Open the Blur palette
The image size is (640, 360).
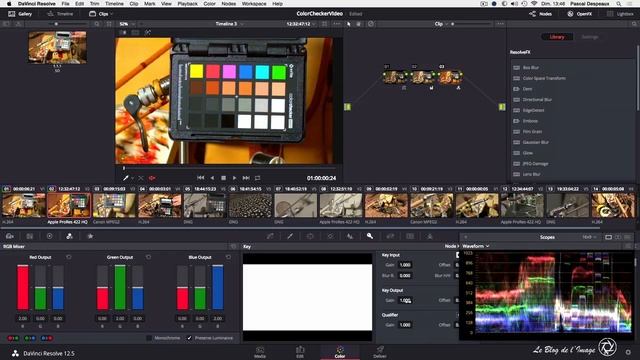[x=350, y=236]
